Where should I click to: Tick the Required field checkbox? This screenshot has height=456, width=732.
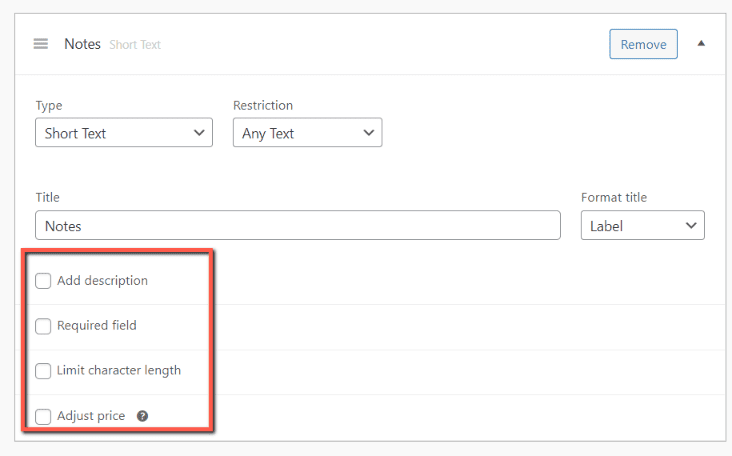(43, 326)
